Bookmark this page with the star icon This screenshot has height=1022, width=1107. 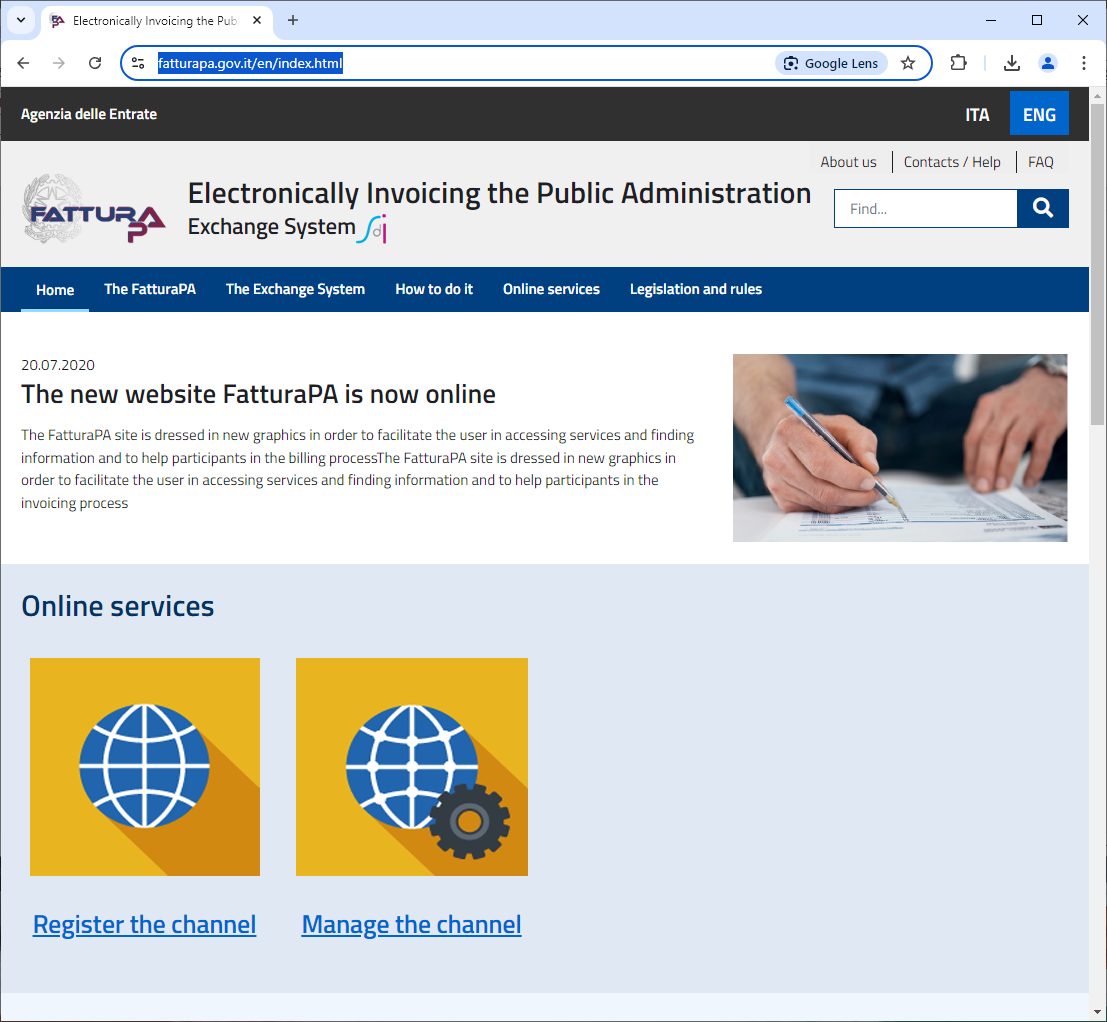(908, 63)
